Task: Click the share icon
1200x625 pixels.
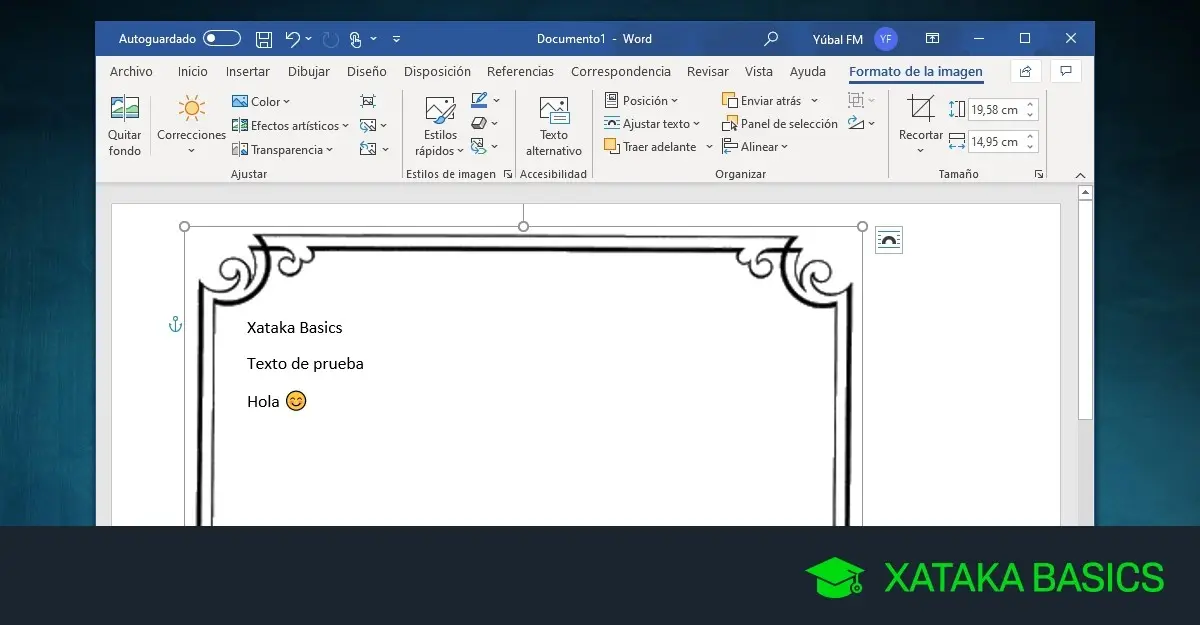Action: [x=1025, y=71]
